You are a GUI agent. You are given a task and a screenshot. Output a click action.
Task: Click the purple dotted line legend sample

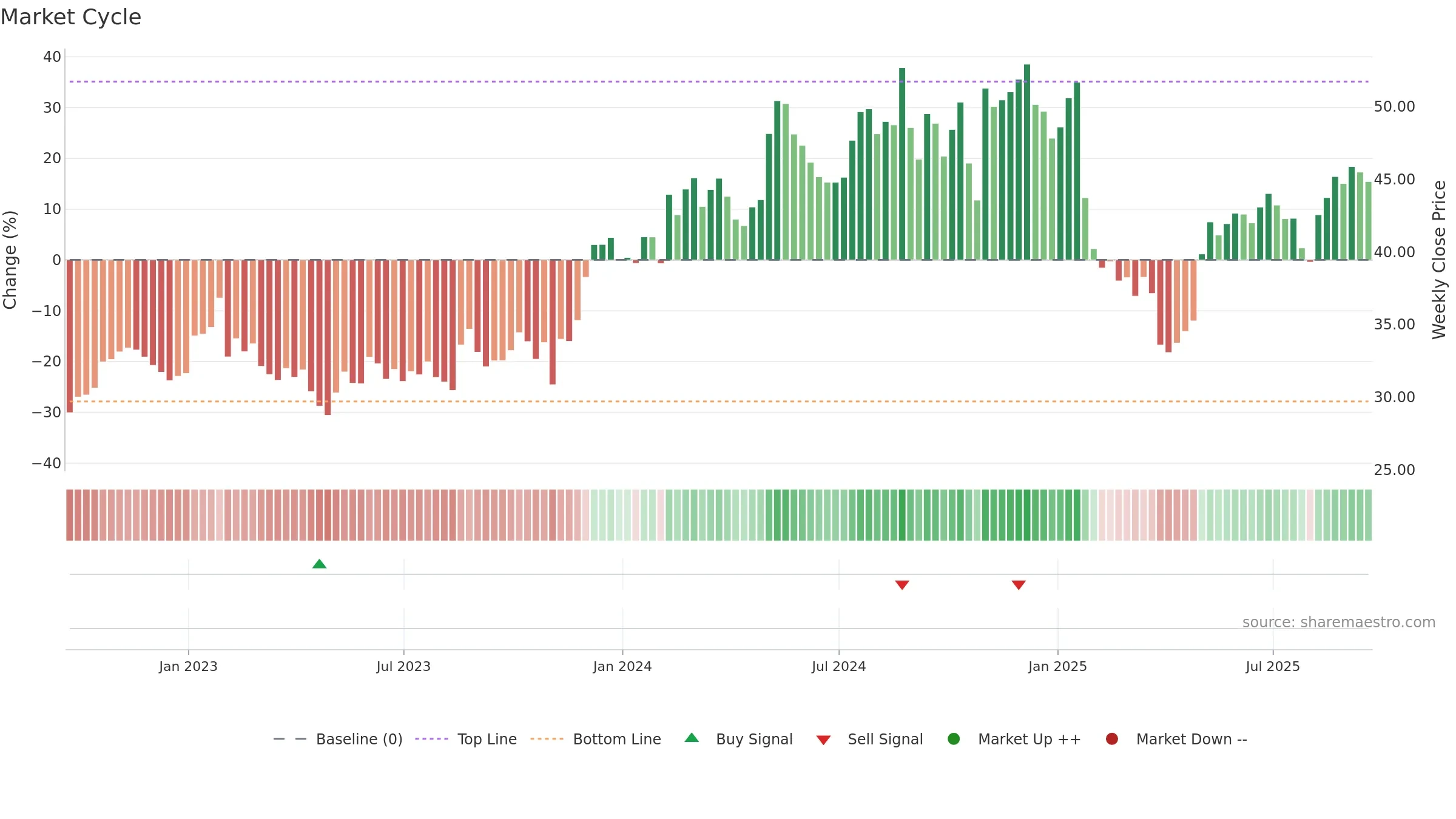coord(431,739)
